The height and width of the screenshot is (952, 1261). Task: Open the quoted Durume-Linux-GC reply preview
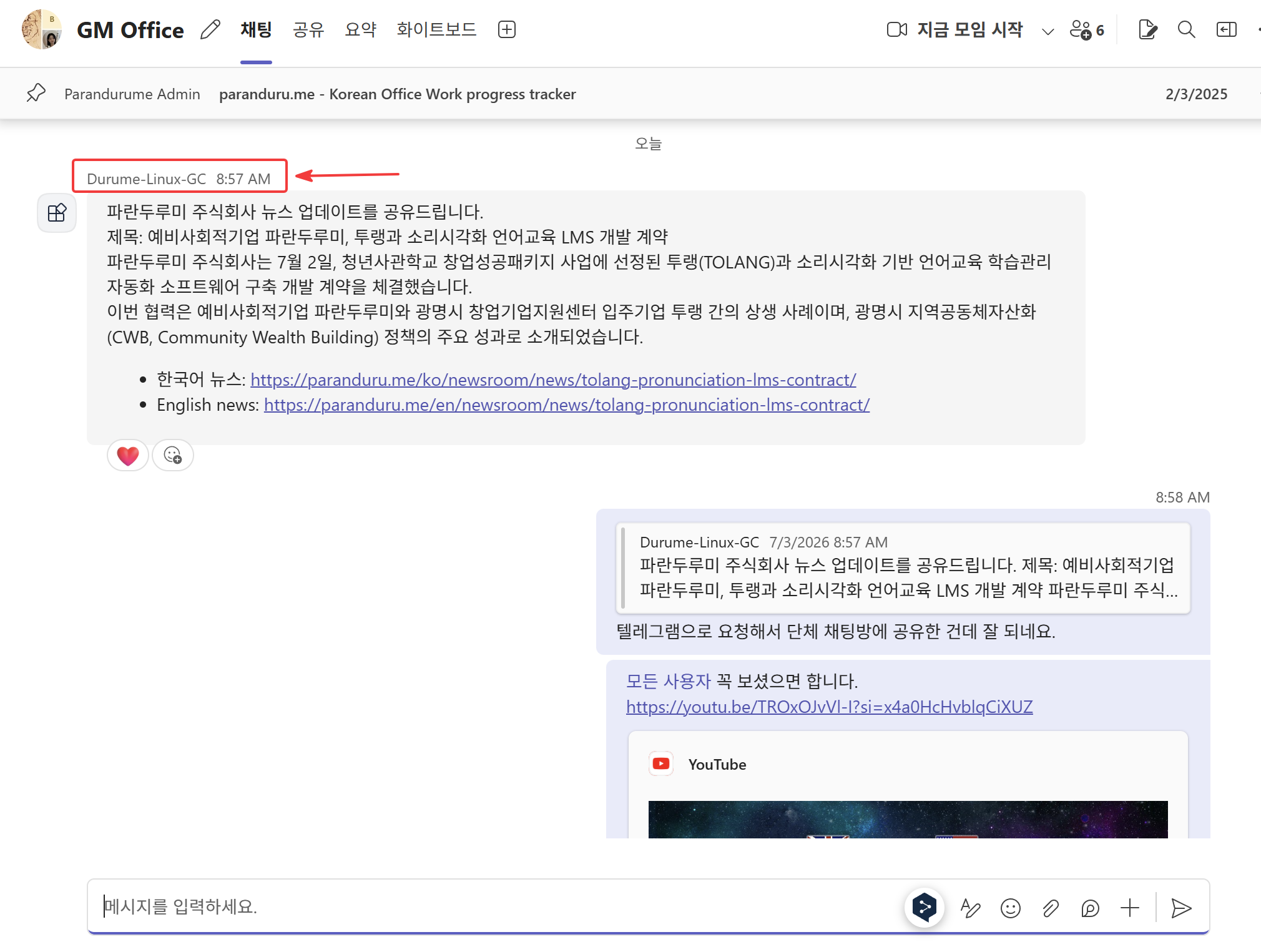[x=903, y=568]
